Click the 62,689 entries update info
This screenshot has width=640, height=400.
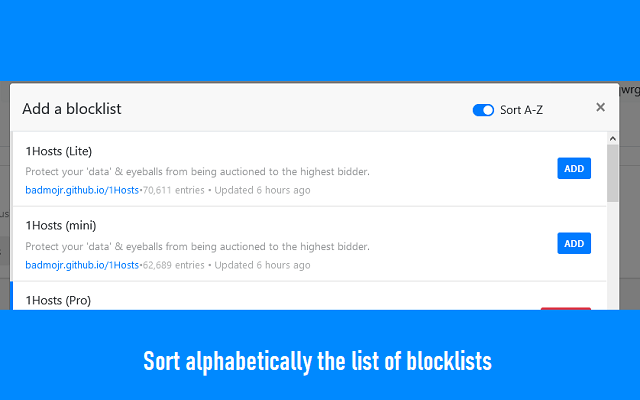226,265
